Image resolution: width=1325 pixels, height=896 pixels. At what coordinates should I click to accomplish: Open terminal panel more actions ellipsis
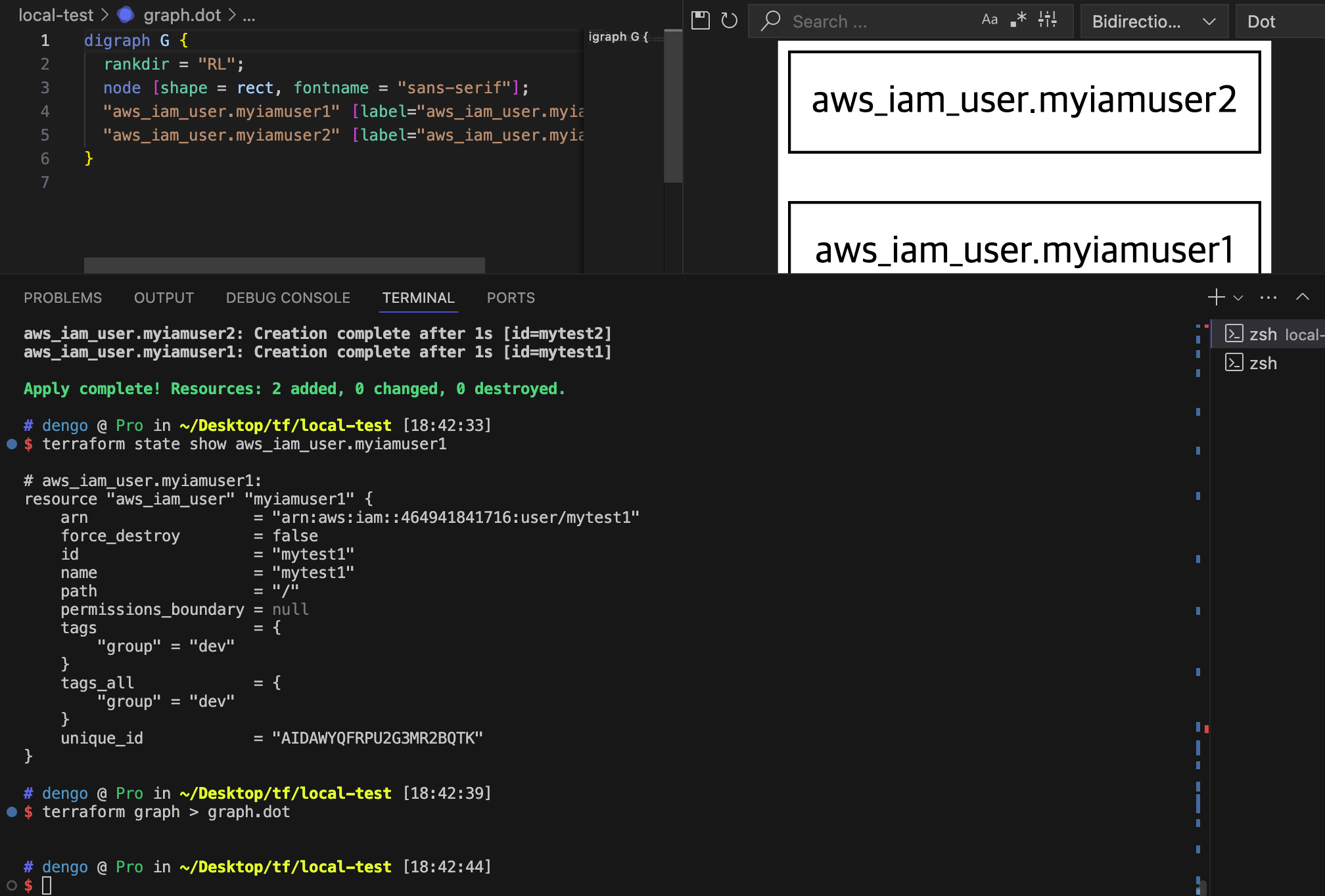coord(1268,298)
